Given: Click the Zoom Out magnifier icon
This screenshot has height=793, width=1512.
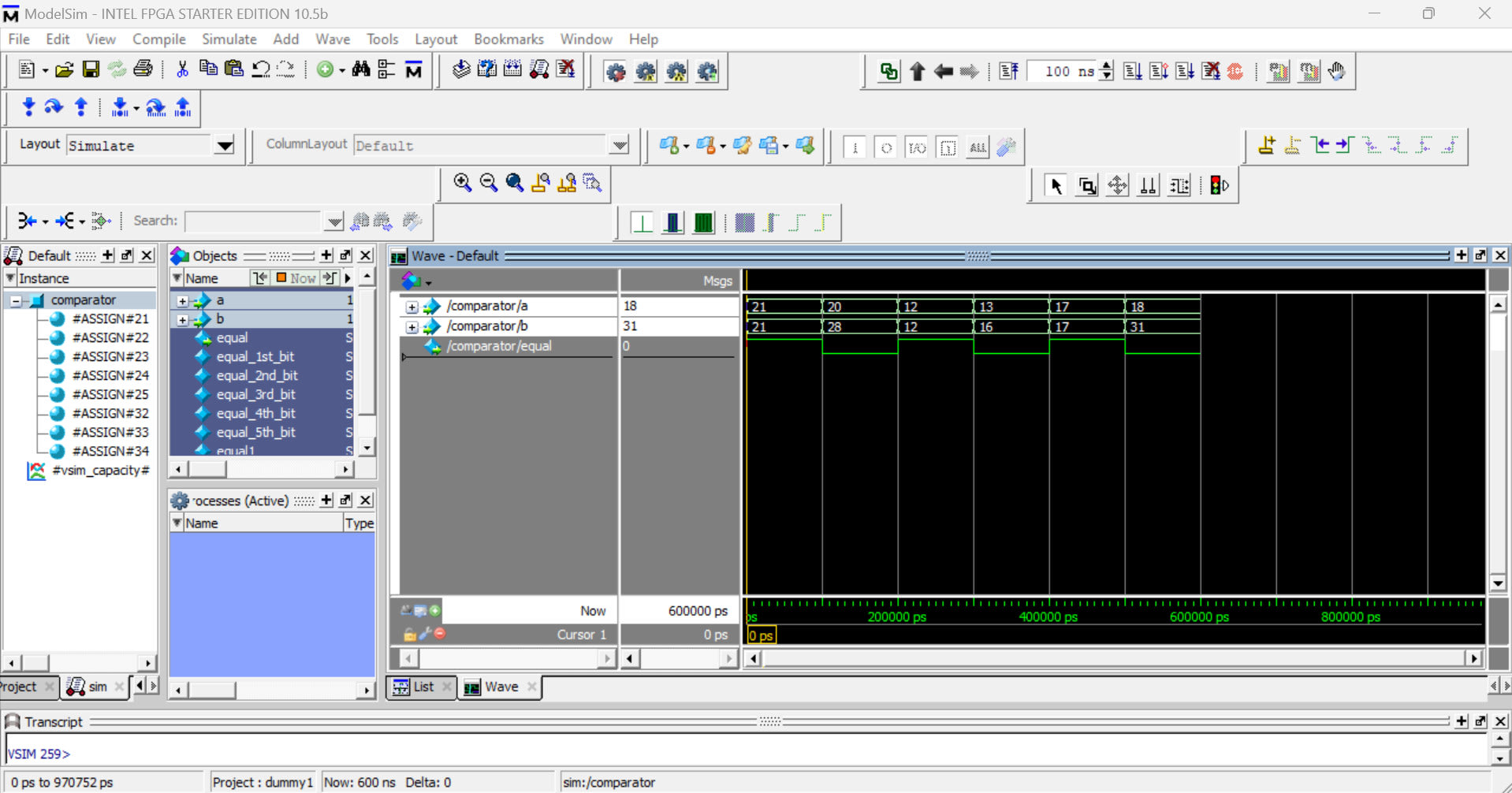Looking at the screenshot, I should click(x=488, y=183).
